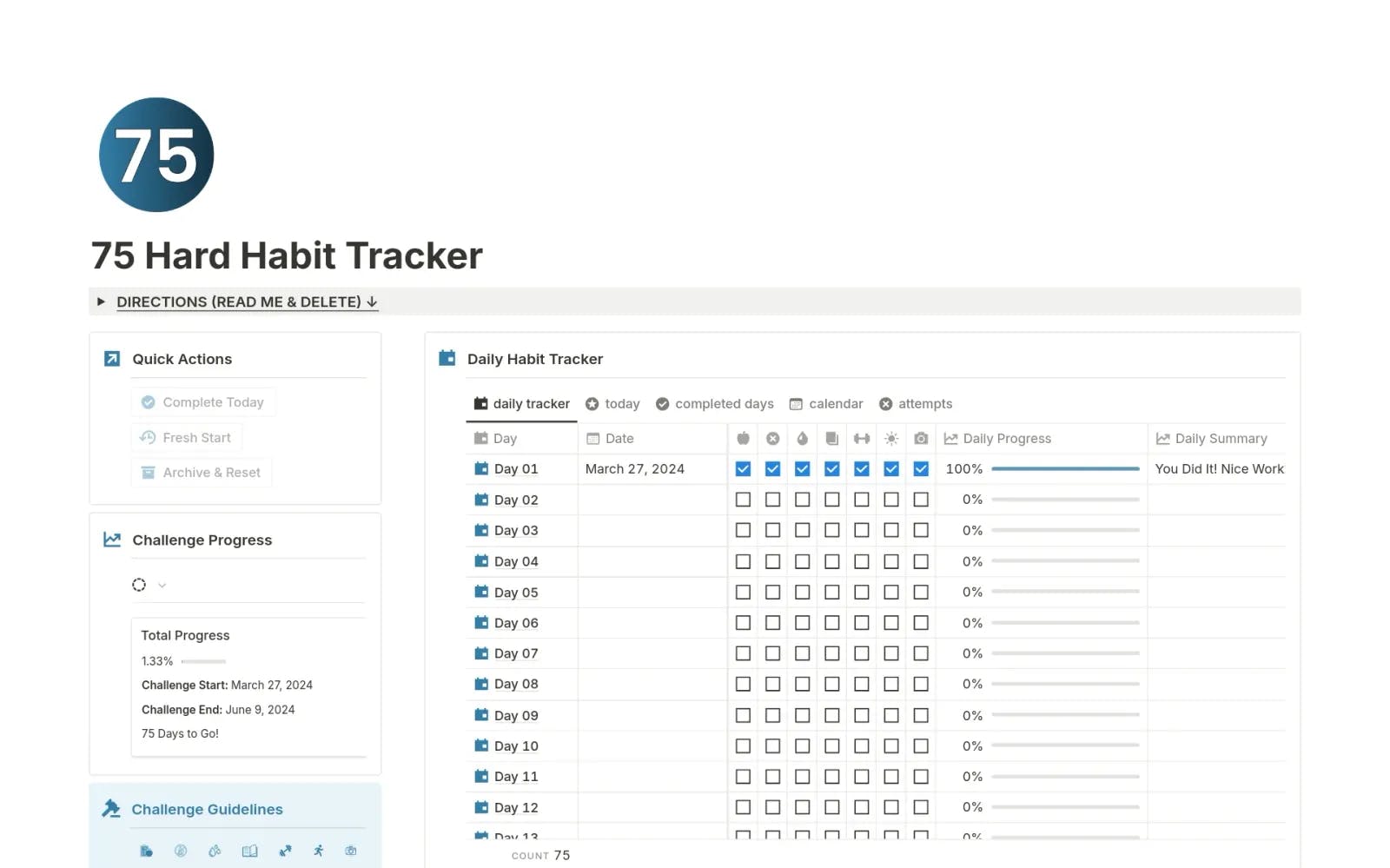
Task: Click the running person guideline icon
Action: point(319,851)
